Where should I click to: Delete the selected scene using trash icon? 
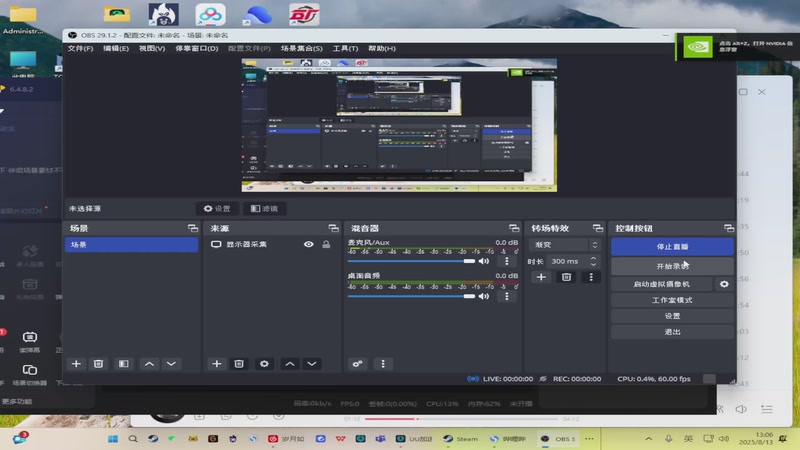[x=98, y=364]
